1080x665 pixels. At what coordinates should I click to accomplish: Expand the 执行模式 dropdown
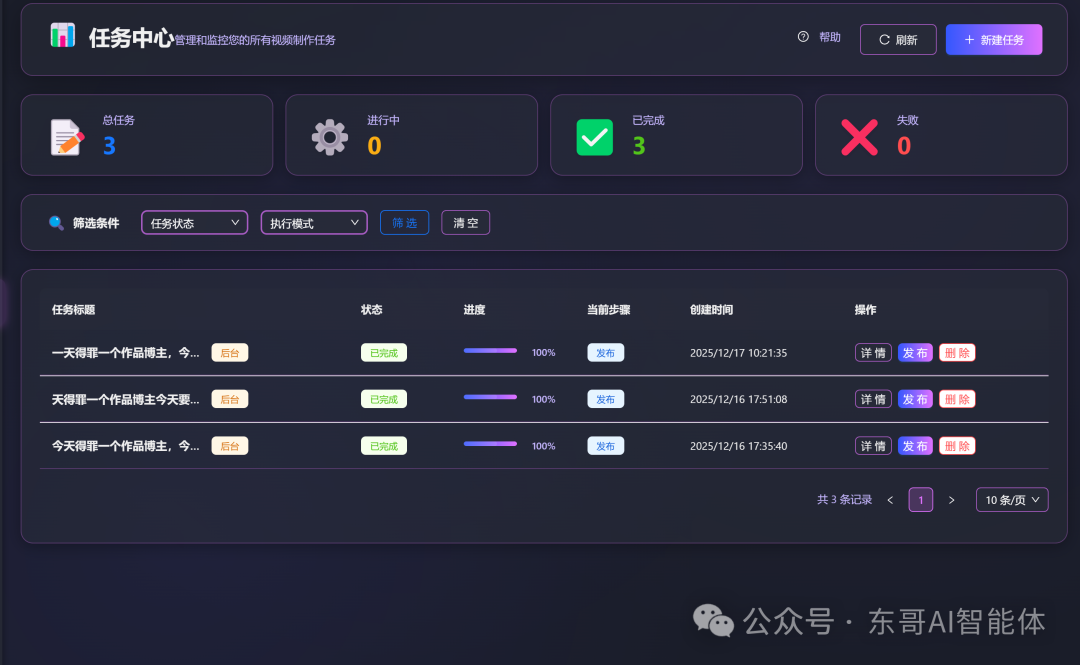click(x=314, y=223)
